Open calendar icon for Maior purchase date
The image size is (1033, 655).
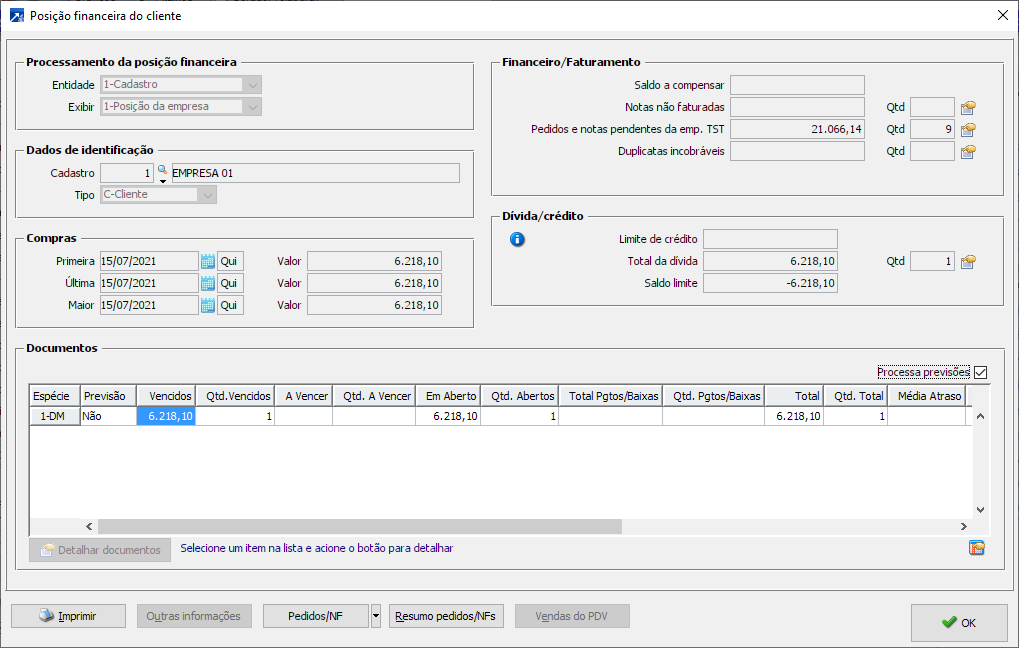[208, 306]
